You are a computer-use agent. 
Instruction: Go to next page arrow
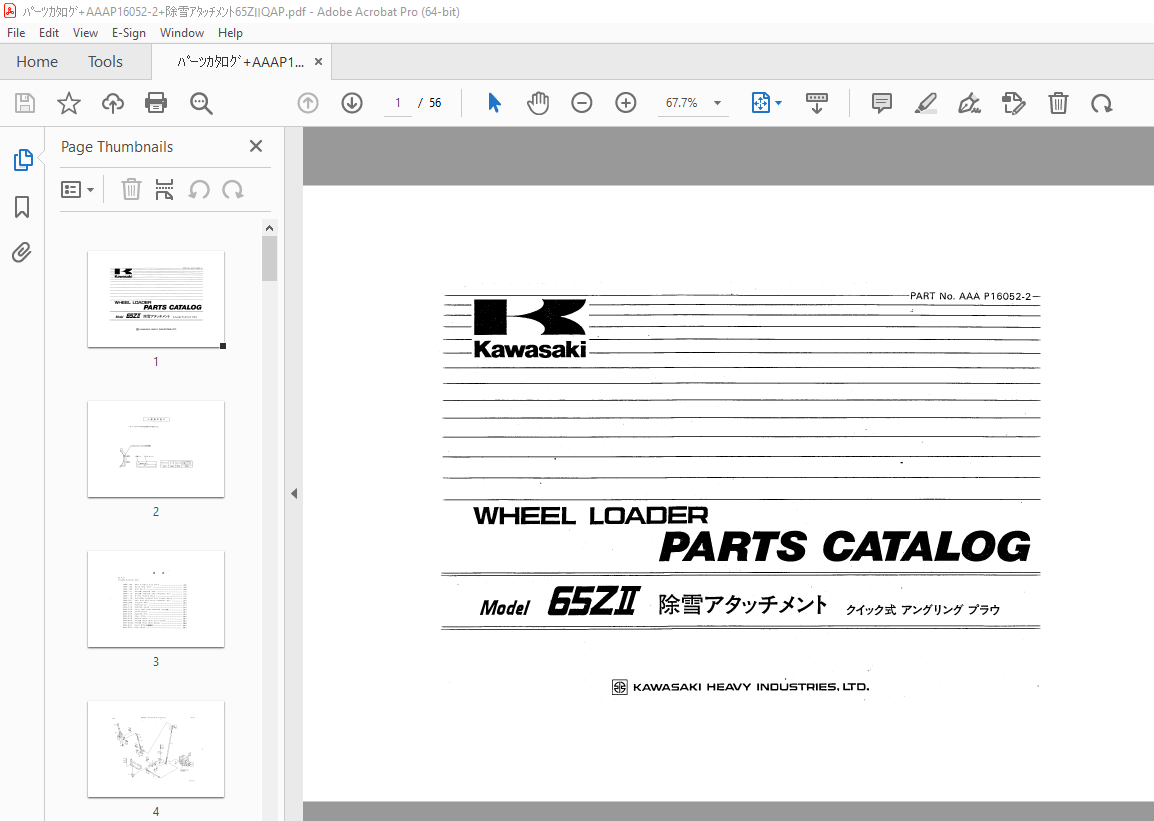point(352,103)
